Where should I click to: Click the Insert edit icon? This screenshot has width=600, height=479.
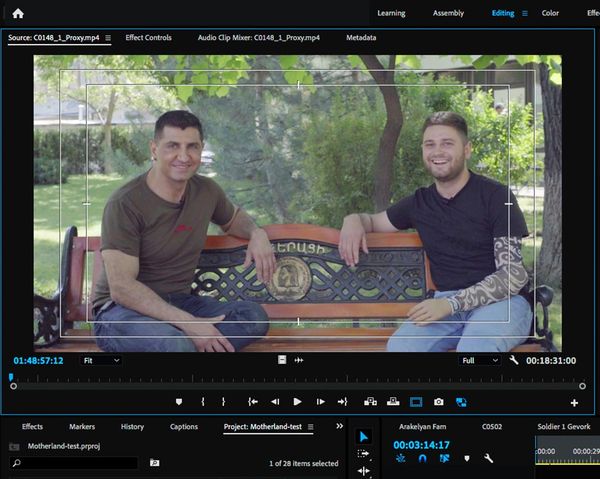click(x=370, y=402)
